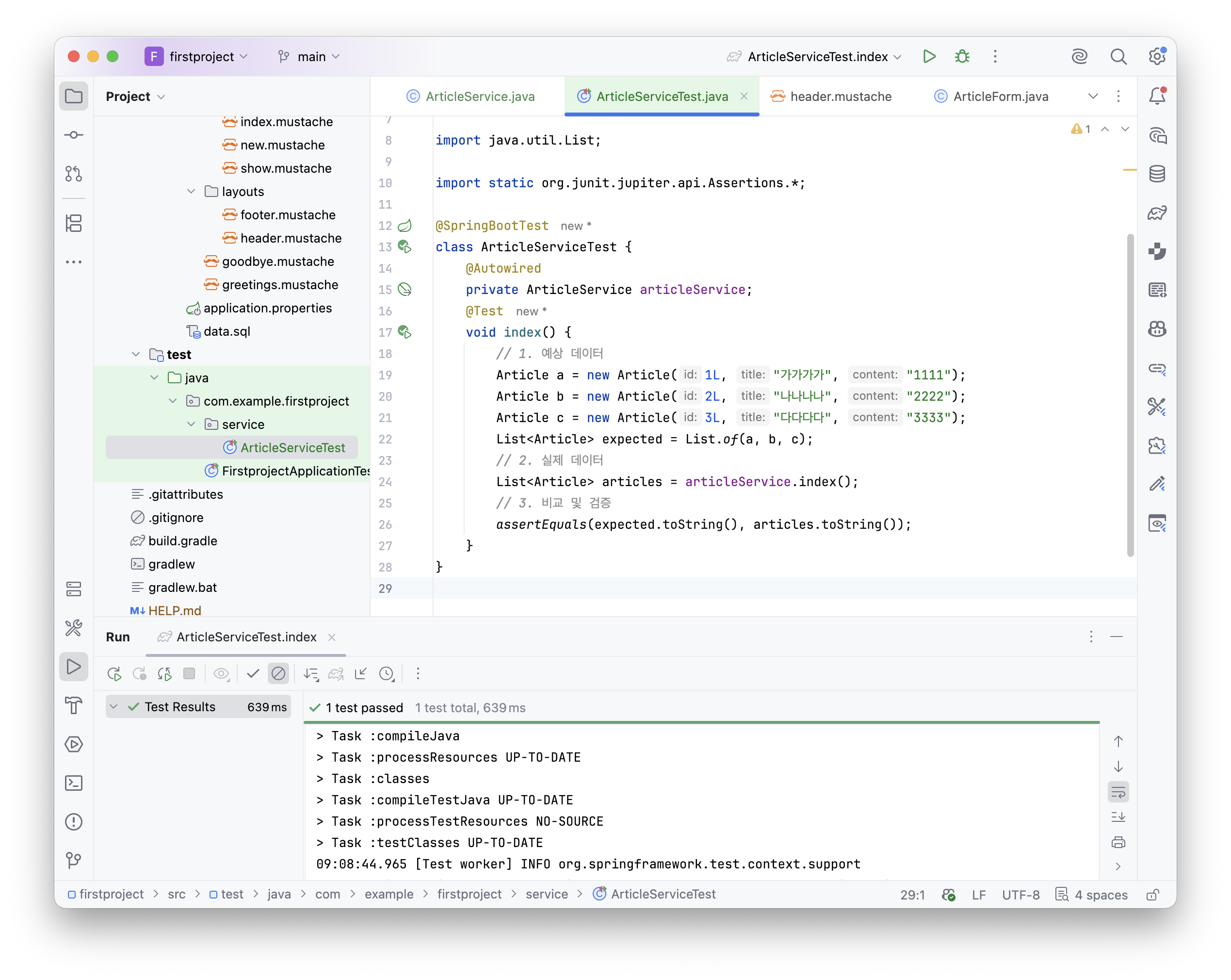Screen dimensions: 1231x980
Task: Open the Terminal tool window icon
Action: (x=74, y=783)
